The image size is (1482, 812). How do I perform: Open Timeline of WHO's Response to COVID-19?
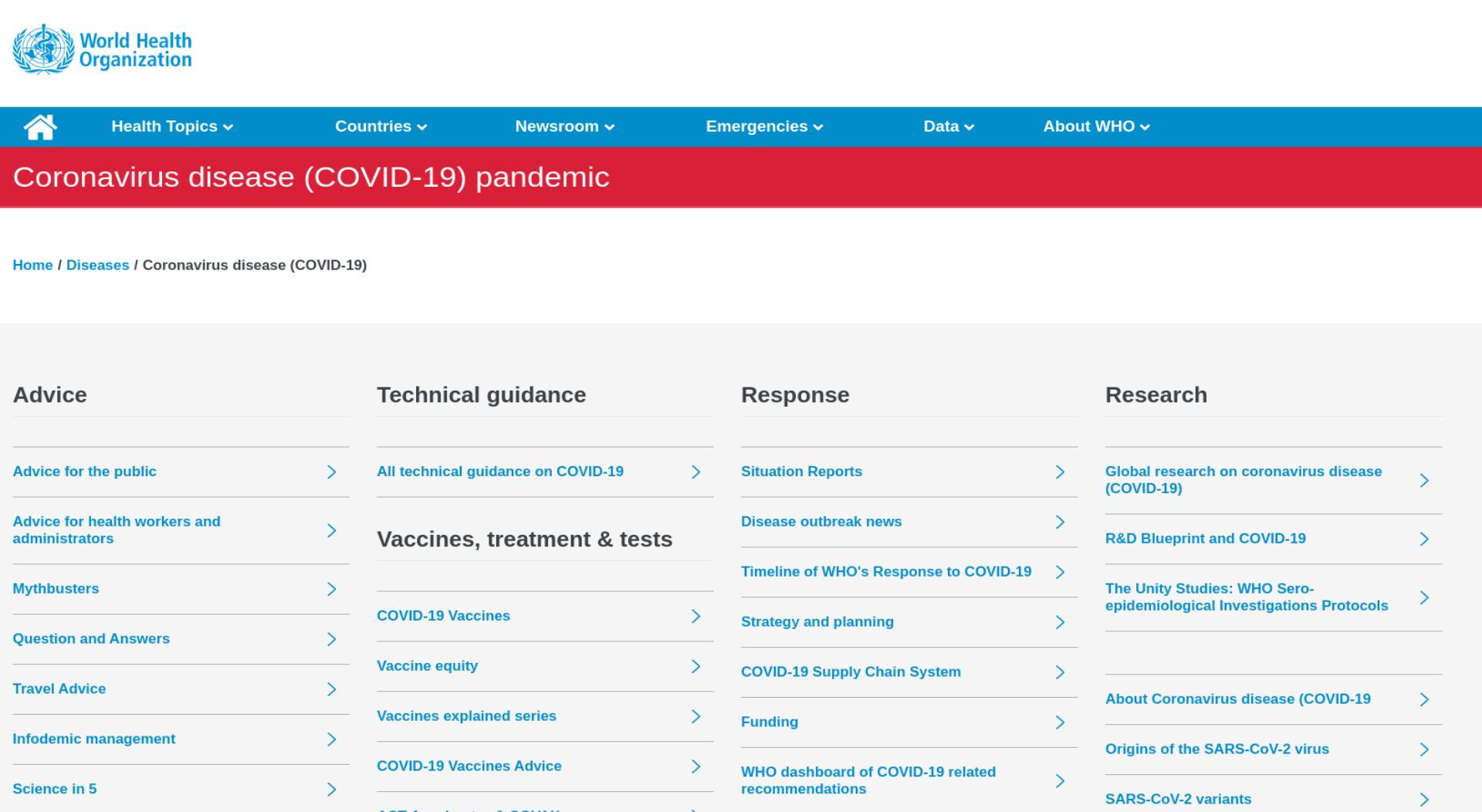886,572
